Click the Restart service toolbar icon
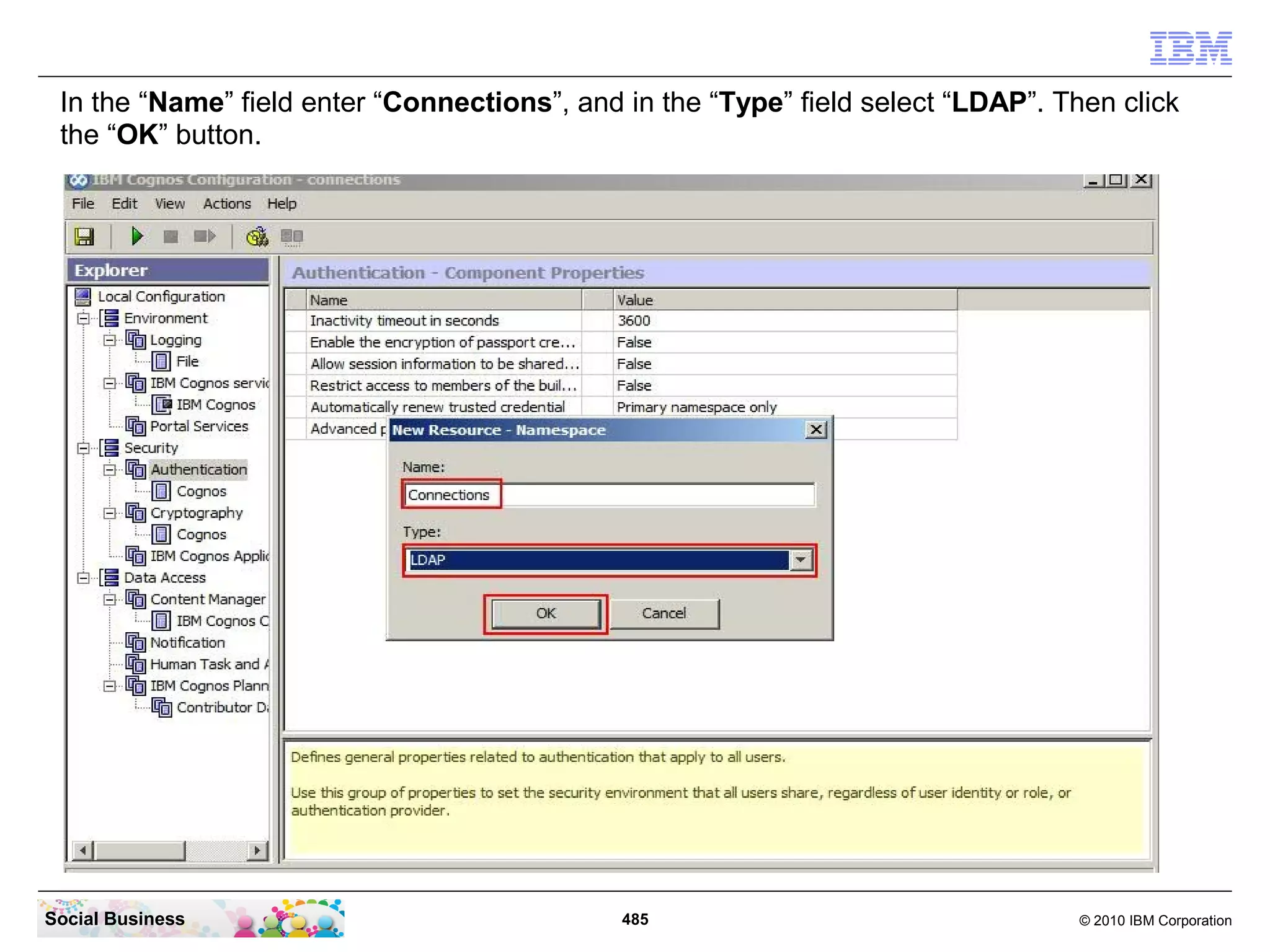This screenshot has height=952, width=1270. coord(205,236)
